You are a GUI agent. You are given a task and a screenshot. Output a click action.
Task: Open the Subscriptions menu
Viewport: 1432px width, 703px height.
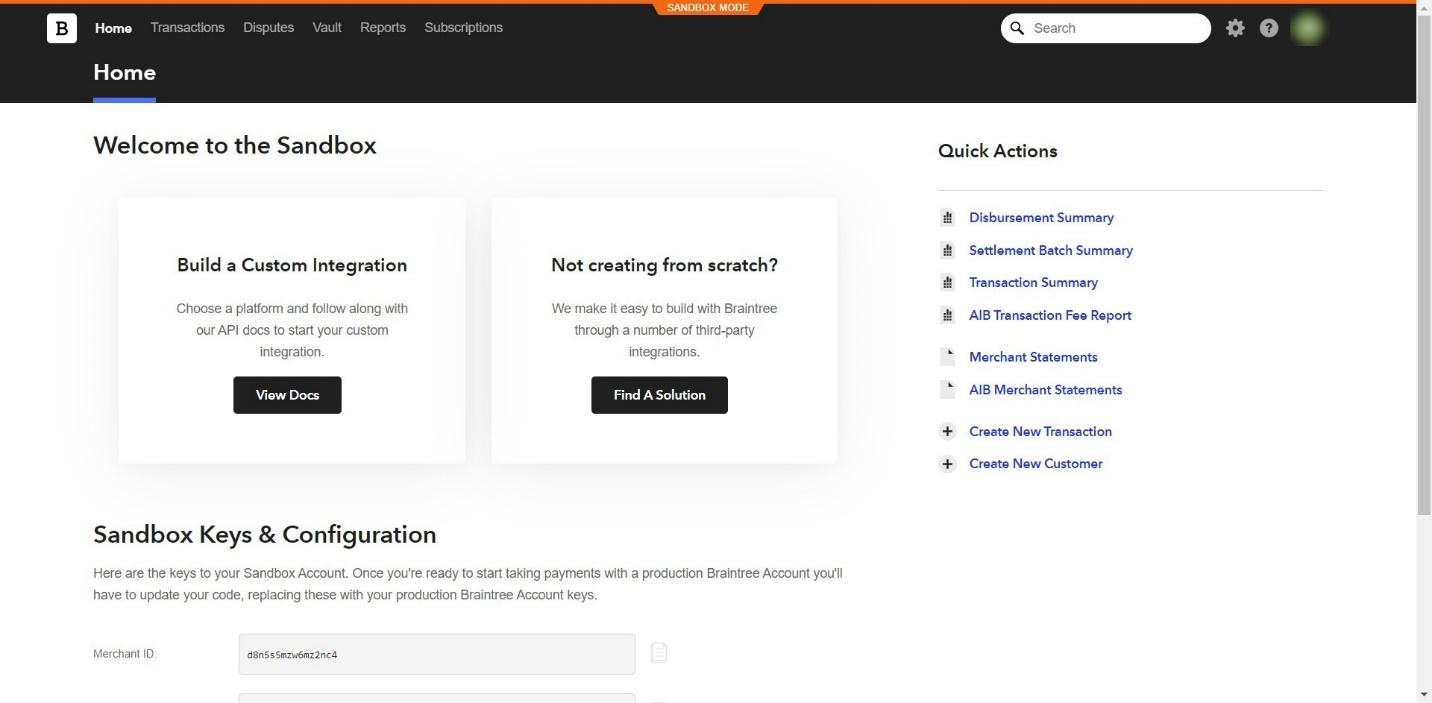pyautogui.click(x=464, y=27)
